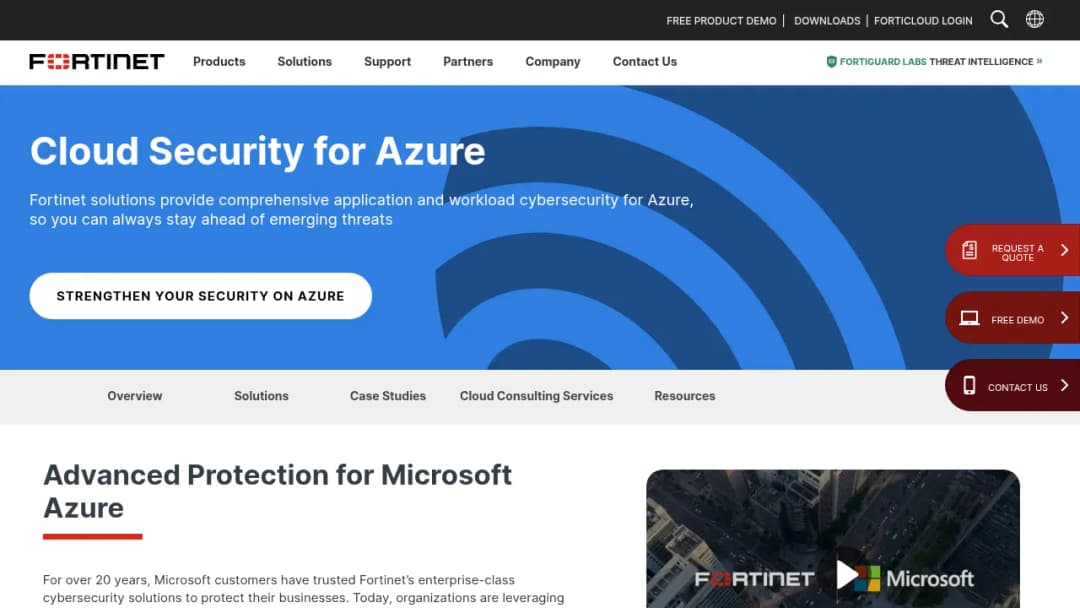Expand the Free Demo chevron arrow
The height and width of the screenshot is (608, 1080).
[x=1064, y=317]
